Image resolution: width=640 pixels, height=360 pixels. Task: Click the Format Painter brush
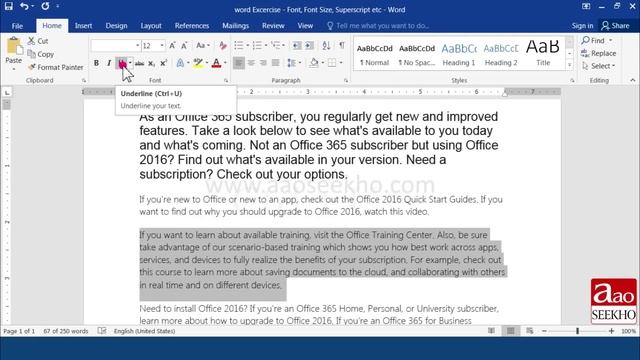pos(56,67)
